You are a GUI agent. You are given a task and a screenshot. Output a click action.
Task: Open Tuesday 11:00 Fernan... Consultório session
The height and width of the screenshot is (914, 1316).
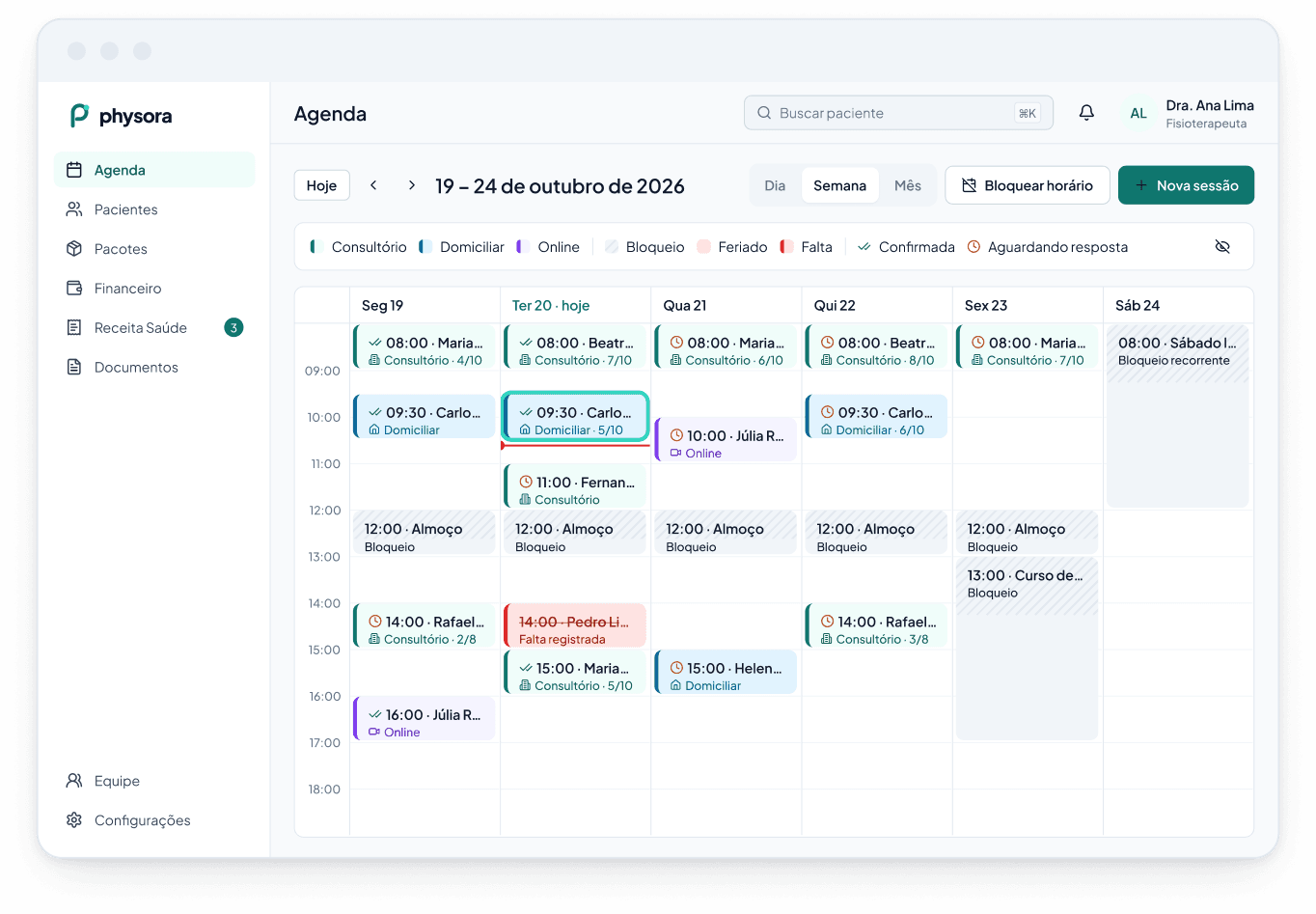575,485
